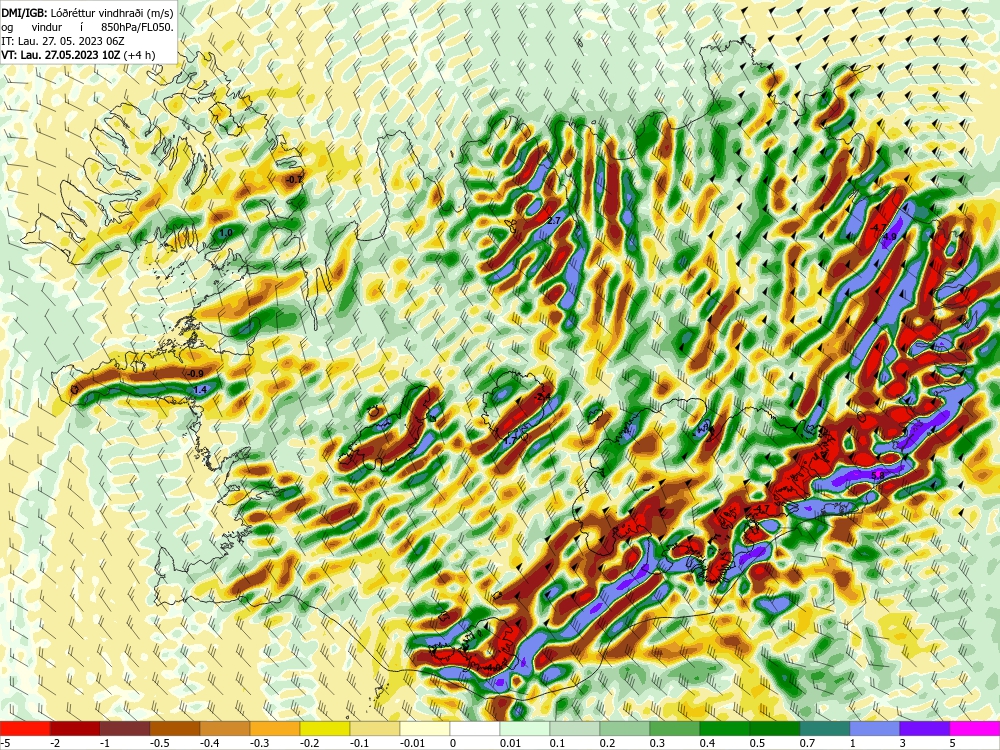This screenshot has height=750, width=1000.
Task: Click the tan legend swatch starting at -0.1
Action: (x=375, y=728)
